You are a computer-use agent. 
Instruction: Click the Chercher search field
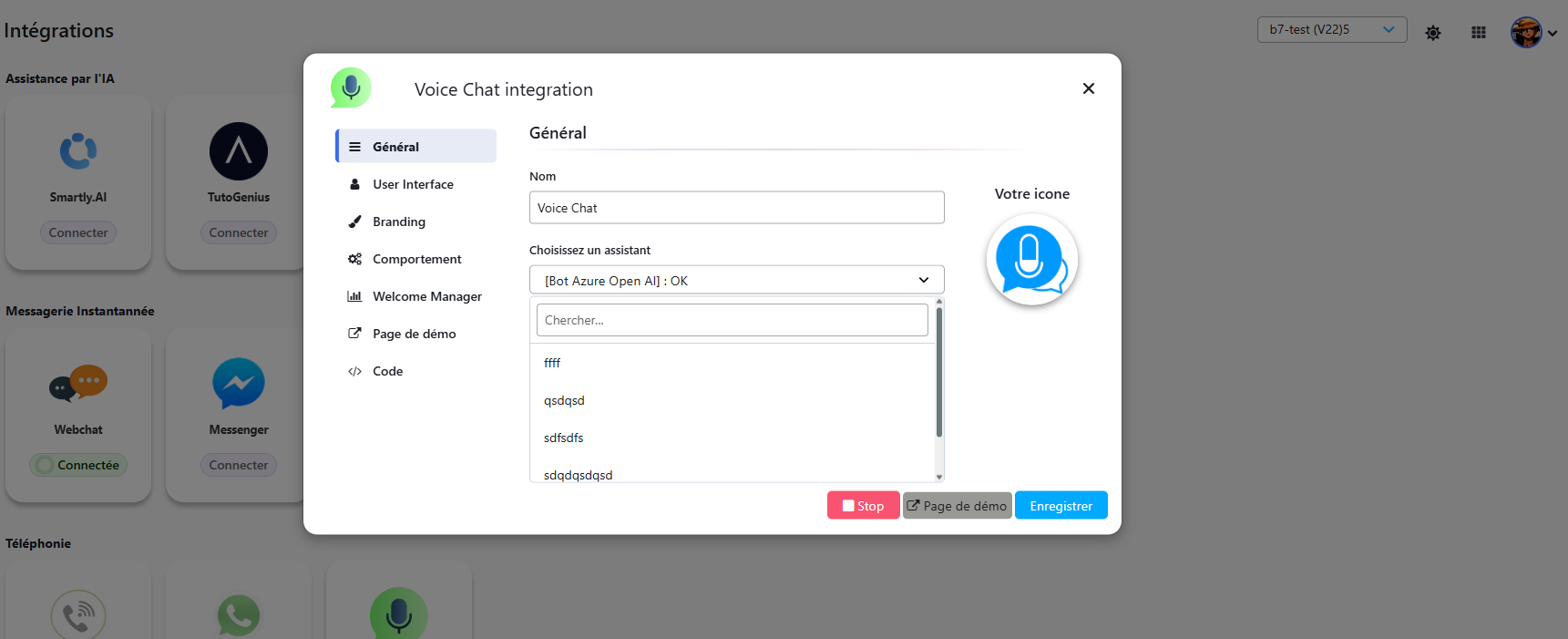pyautogui.click(x=732, y=320)
